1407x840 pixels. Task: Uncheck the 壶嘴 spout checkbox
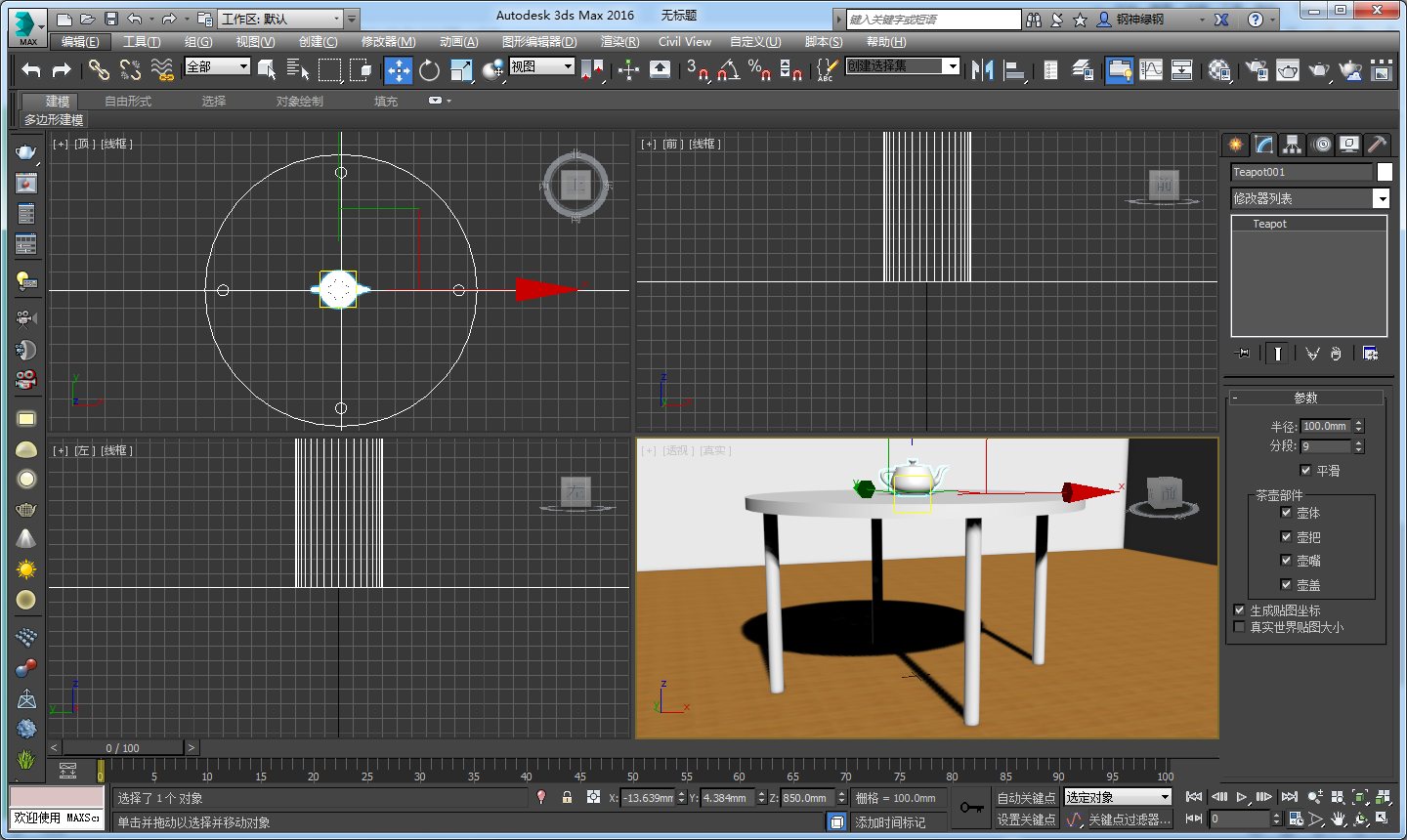point(1286,560)
